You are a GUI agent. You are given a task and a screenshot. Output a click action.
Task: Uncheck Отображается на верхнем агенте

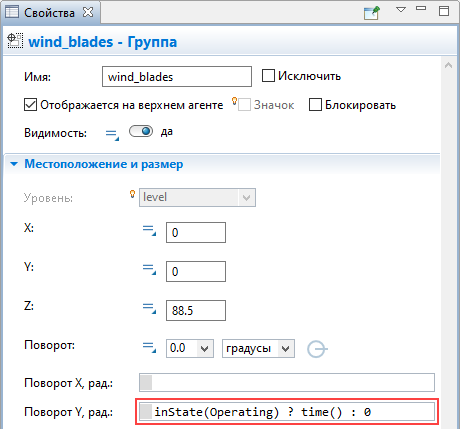30,105
